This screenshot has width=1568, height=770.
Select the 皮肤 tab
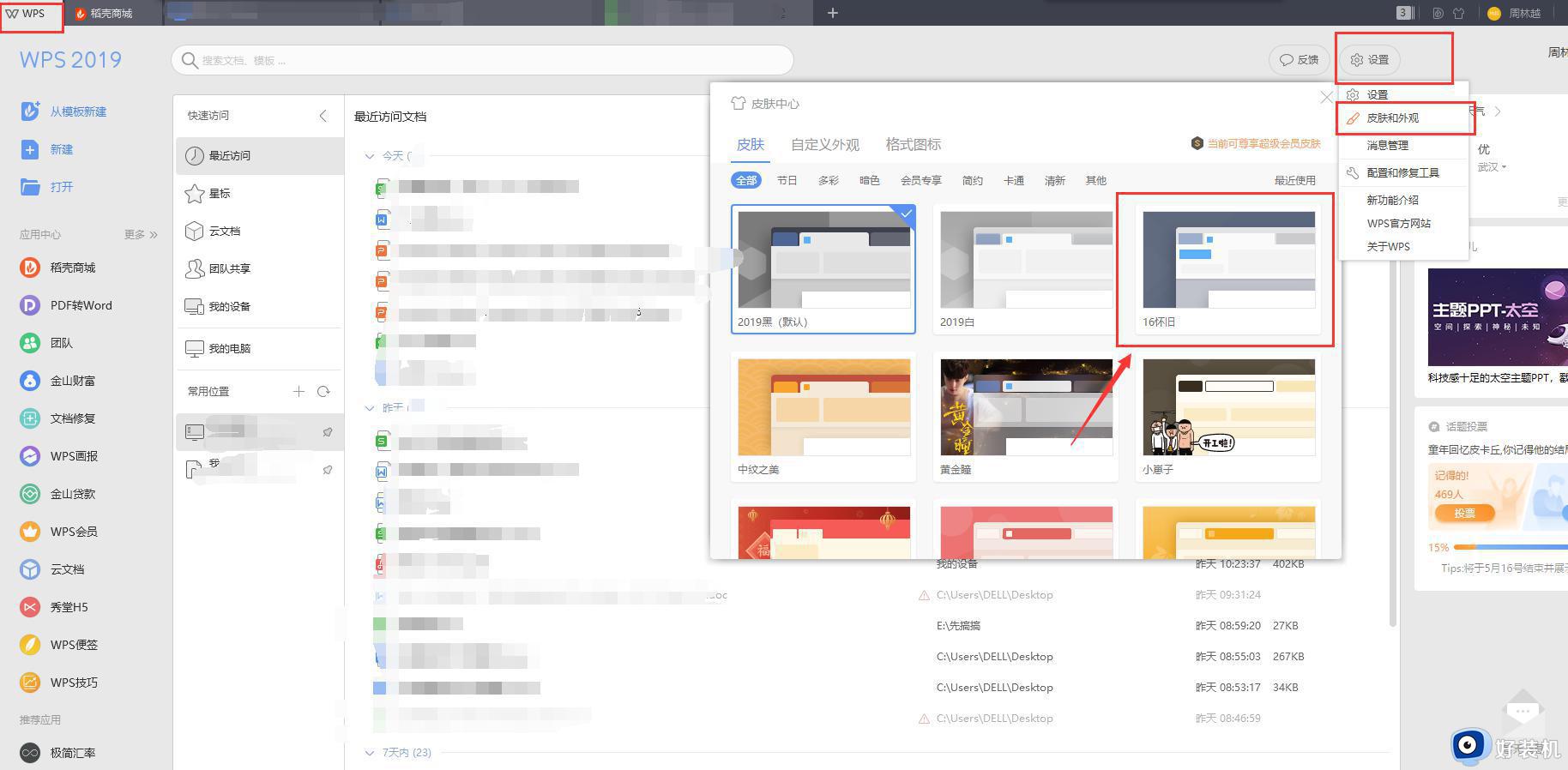(751, 144)
